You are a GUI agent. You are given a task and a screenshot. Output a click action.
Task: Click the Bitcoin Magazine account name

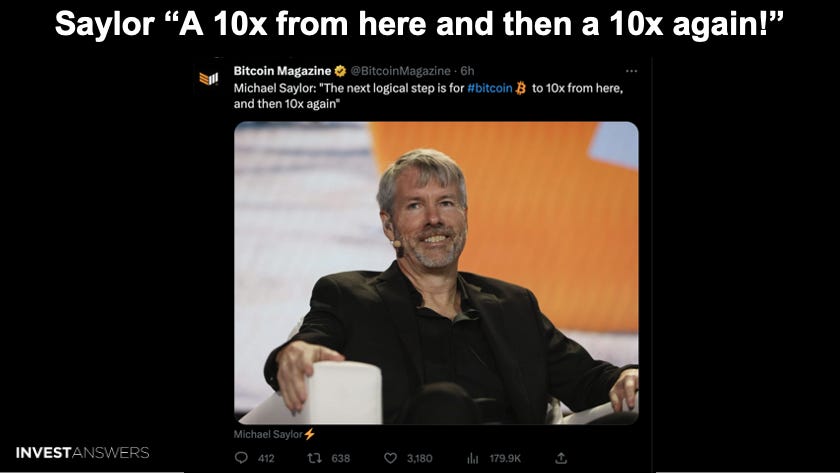point(282,71)
